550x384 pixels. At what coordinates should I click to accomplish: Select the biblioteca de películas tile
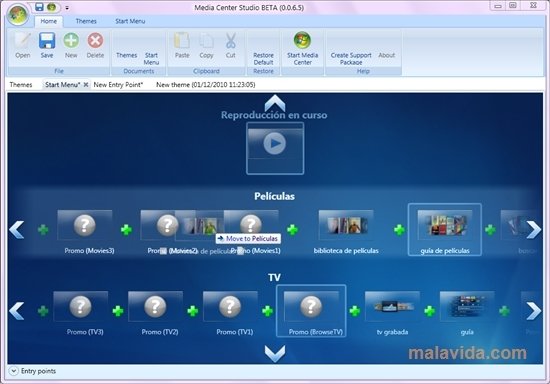346,226
